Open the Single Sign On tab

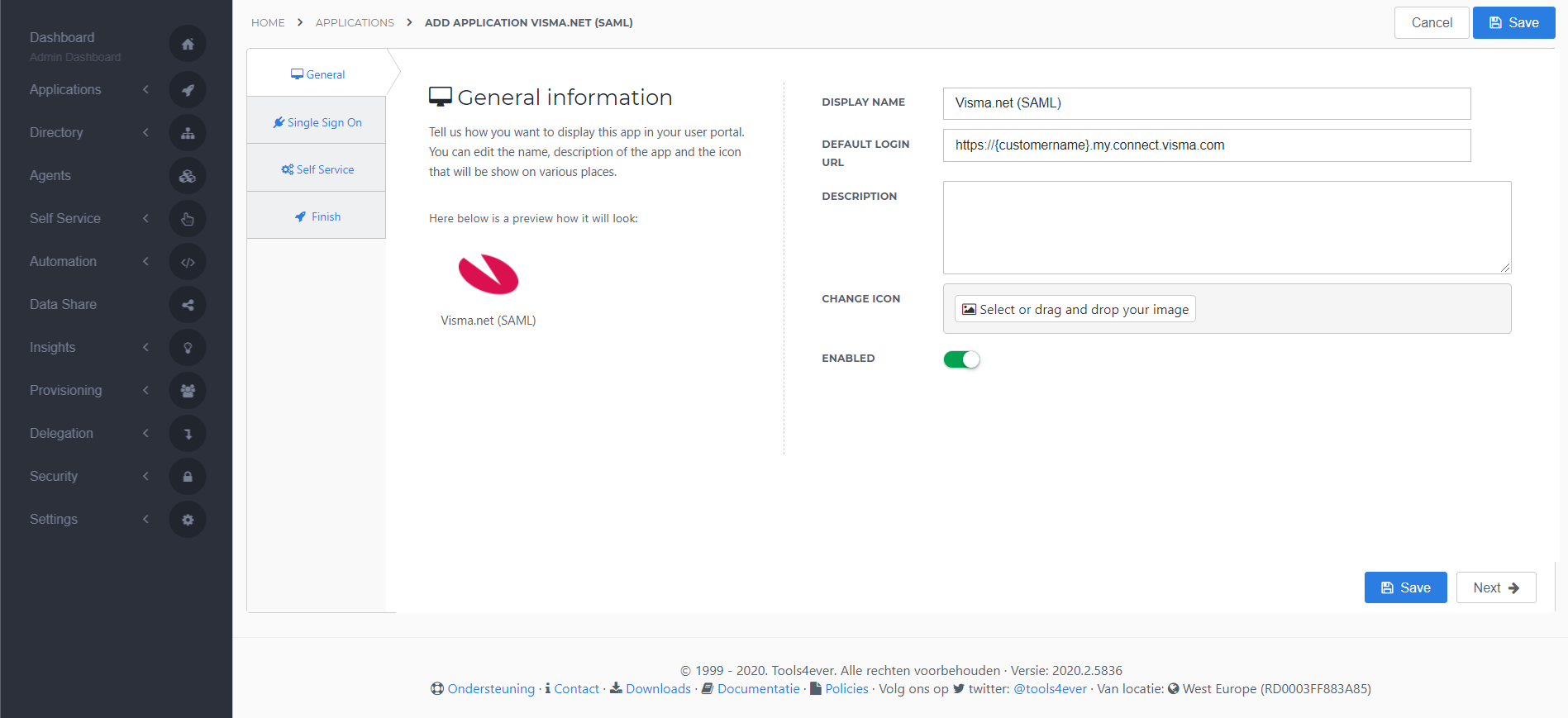317,121
